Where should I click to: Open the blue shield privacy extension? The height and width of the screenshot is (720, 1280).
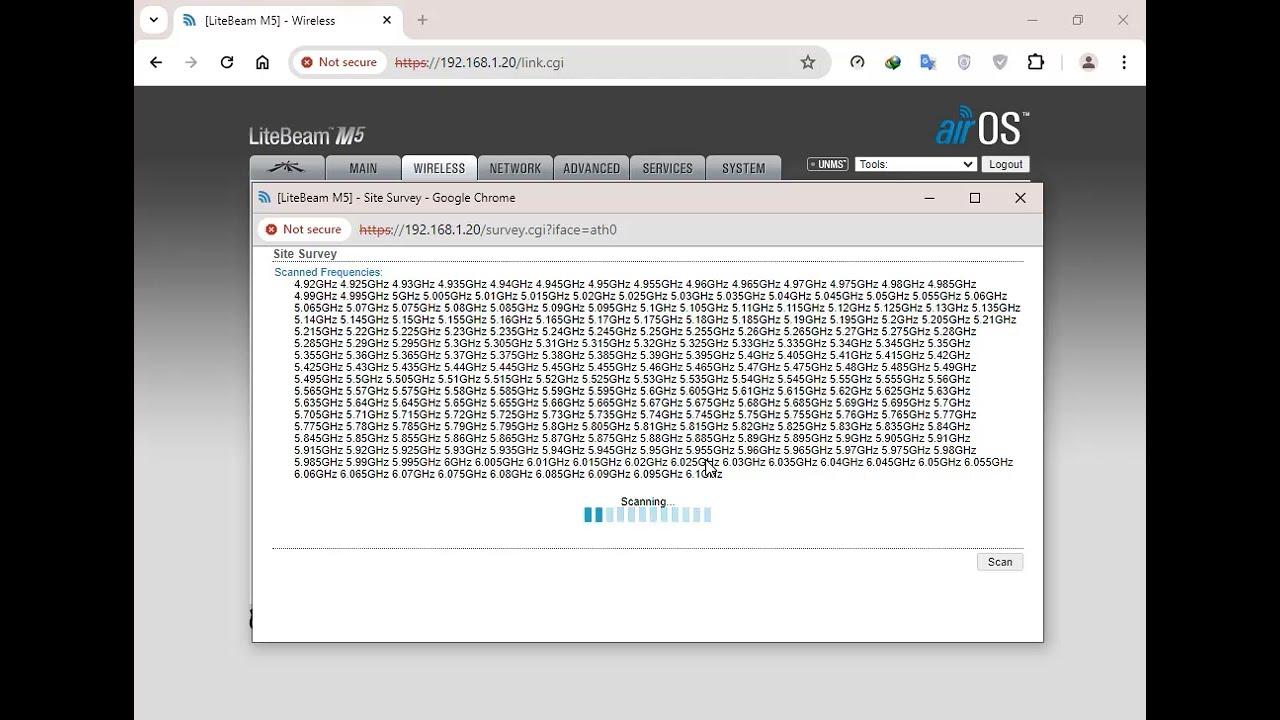(964, 62)
